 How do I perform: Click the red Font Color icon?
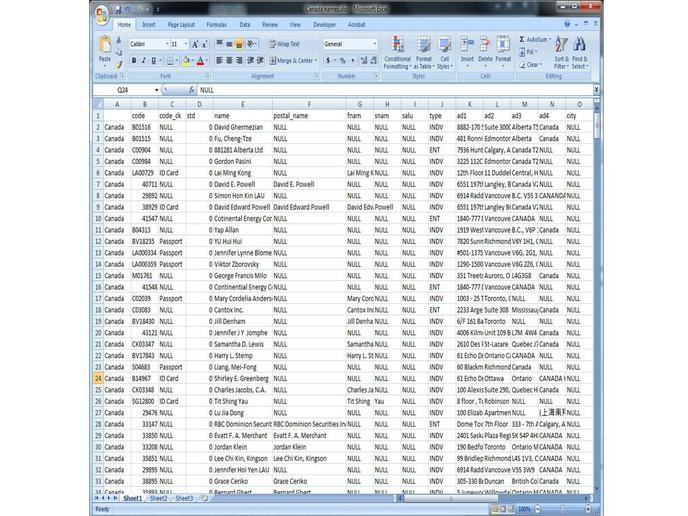tap(201, 61)
